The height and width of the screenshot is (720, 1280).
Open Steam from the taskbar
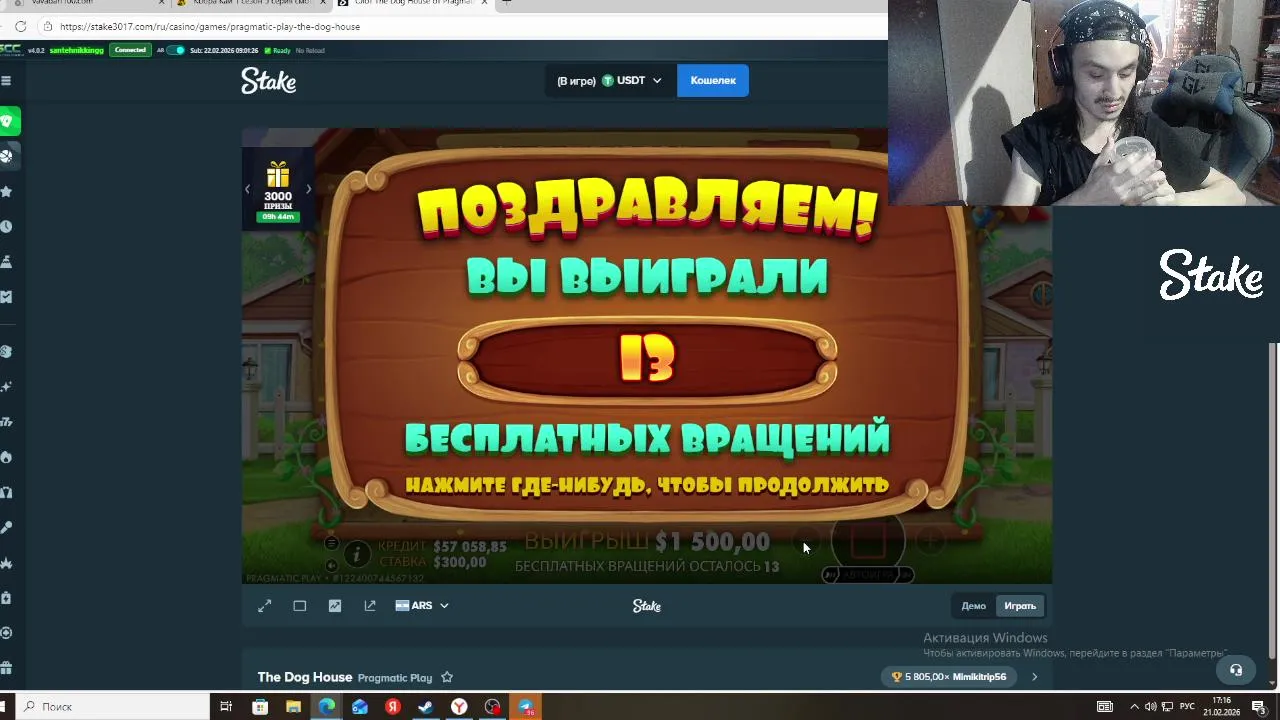coord(426,707)
